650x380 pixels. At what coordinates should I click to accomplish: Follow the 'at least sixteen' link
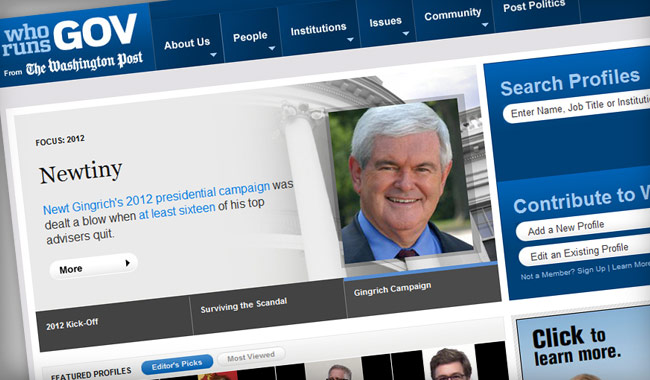(x=177, y=211)
